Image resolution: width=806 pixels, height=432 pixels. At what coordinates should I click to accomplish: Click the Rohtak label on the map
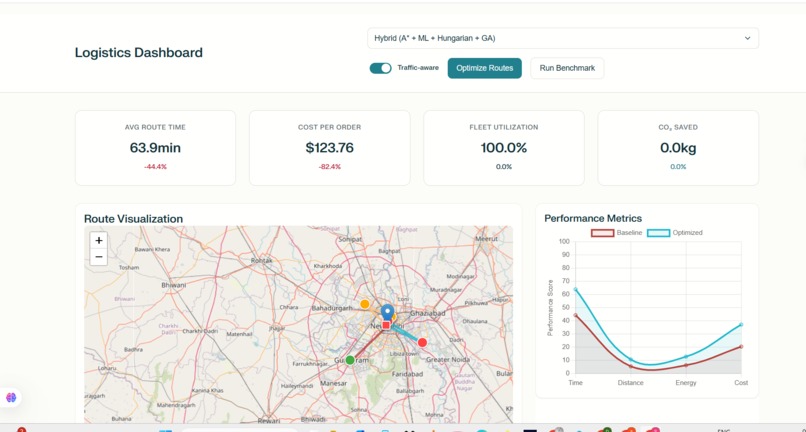261,261
